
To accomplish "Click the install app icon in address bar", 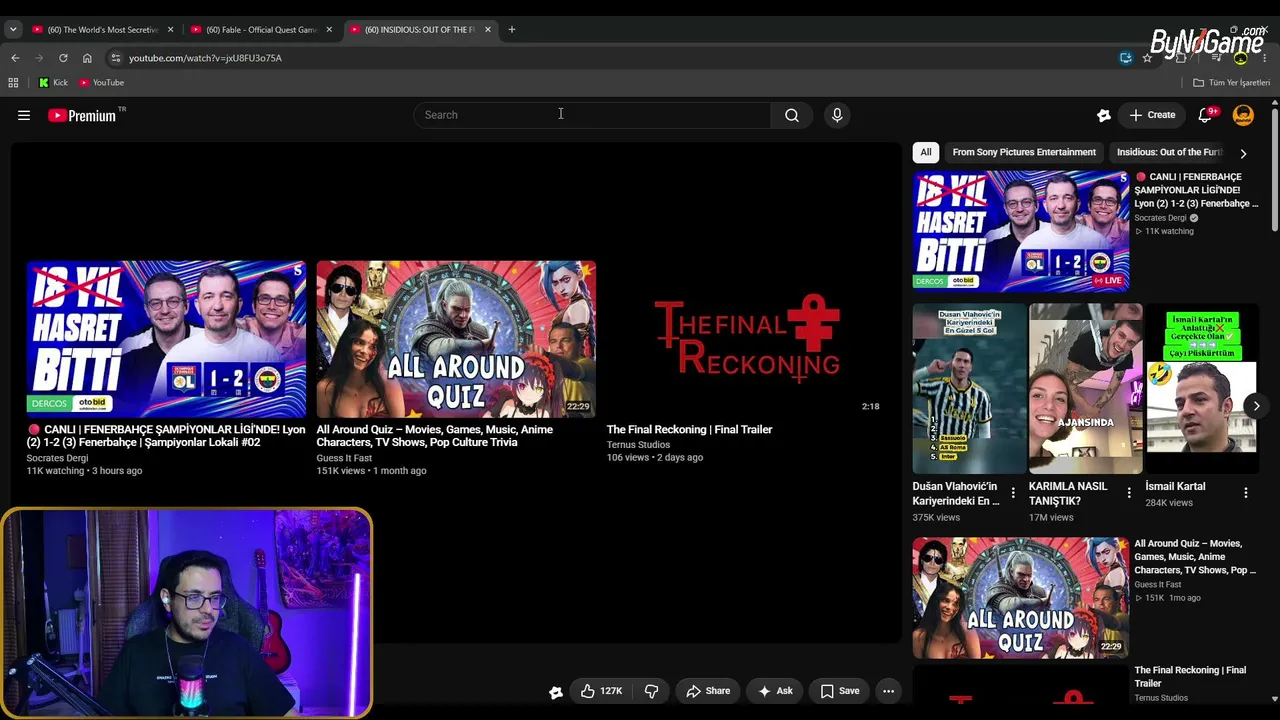I will 1126,58.
